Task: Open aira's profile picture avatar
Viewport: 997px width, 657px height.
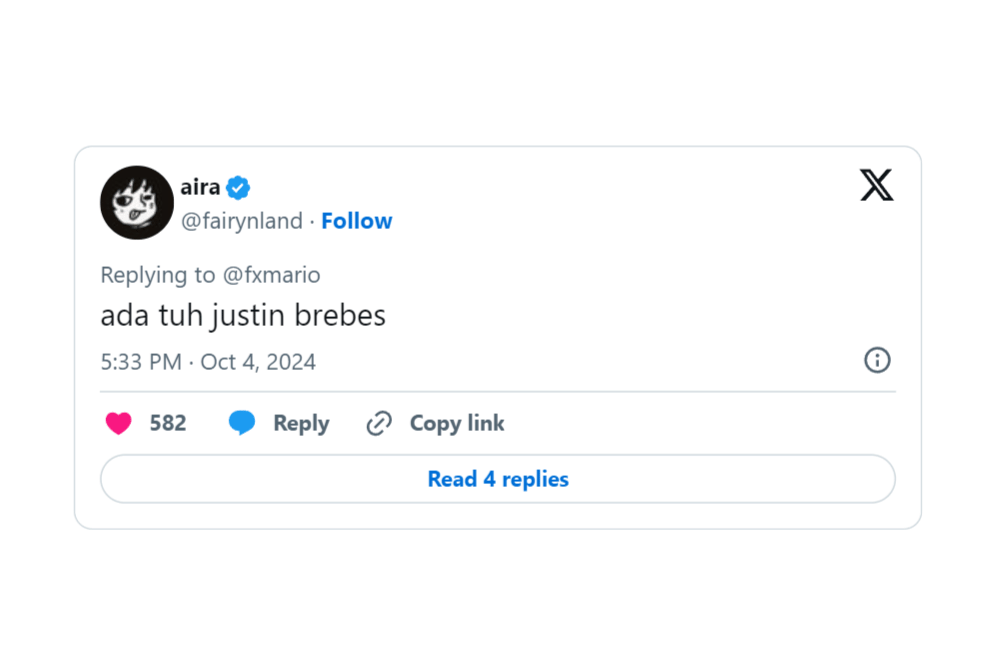Action: click(137, 202)
